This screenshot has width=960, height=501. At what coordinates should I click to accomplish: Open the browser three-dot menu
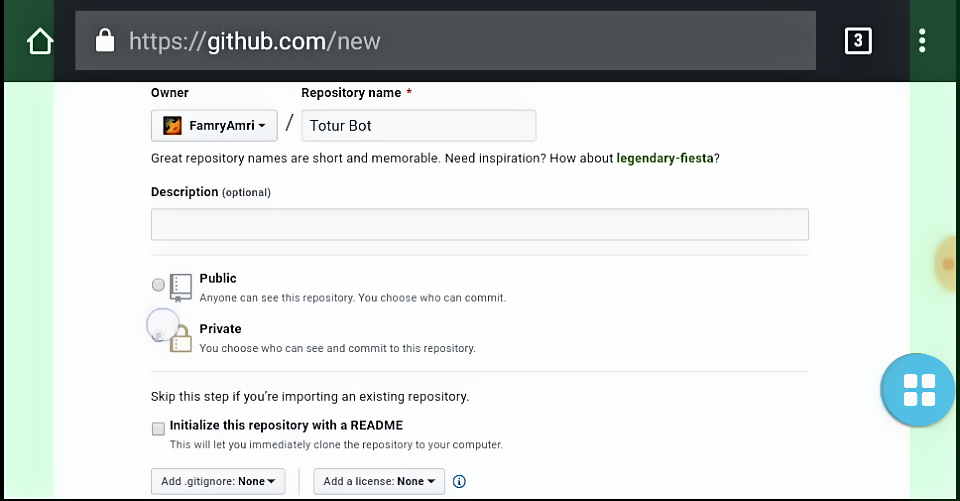click(922, 41)
